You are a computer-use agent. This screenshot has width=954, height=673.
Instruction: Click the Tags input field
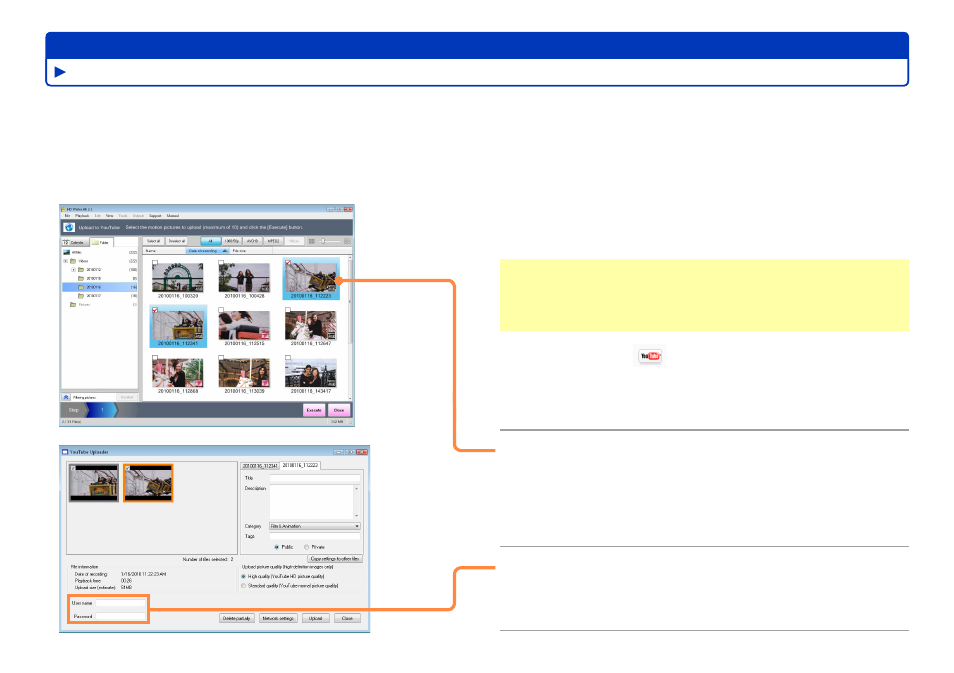tap(315, 537)
